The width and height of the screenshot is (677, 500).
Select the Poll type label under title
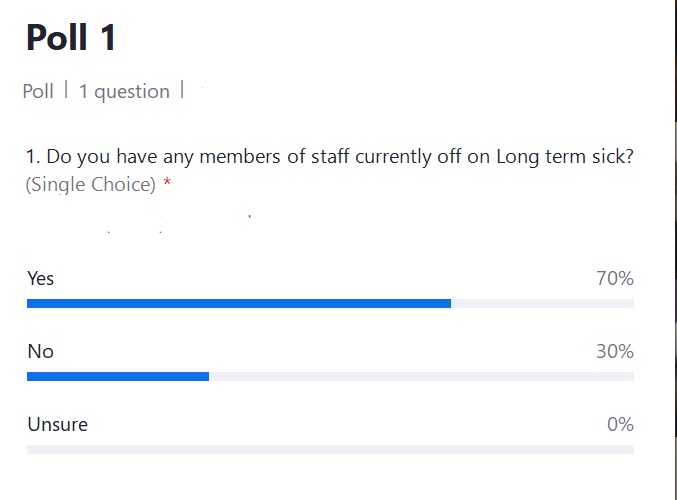38,91
